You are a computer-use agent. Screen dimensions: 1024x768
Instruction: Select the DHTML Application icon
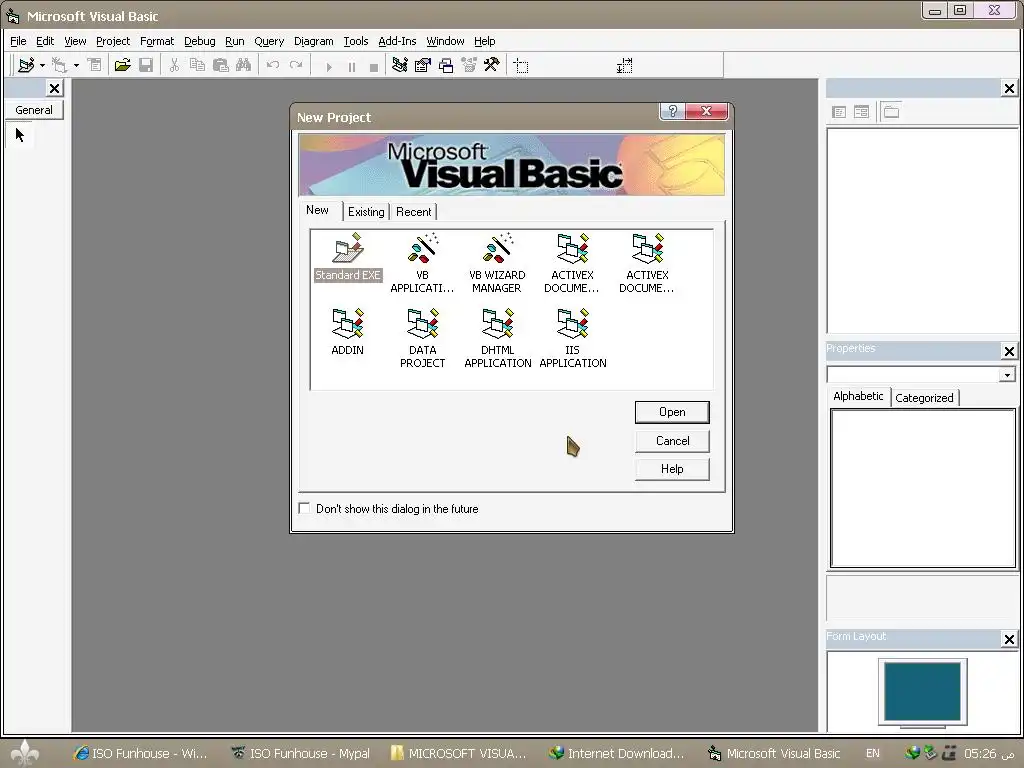[x=498, y=338]
